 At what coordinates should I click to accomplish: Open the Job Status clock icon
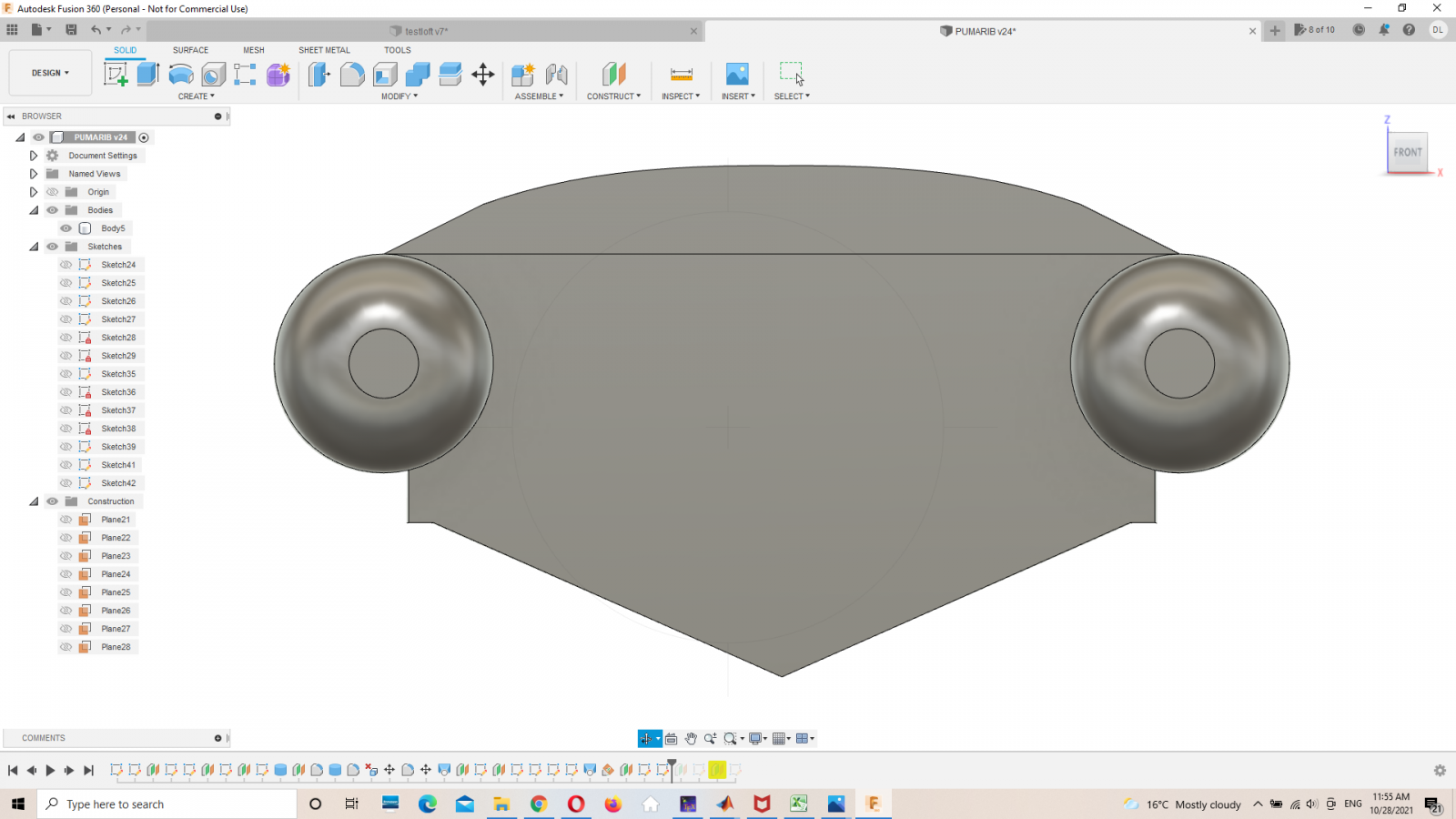[x=1359, y=30]
